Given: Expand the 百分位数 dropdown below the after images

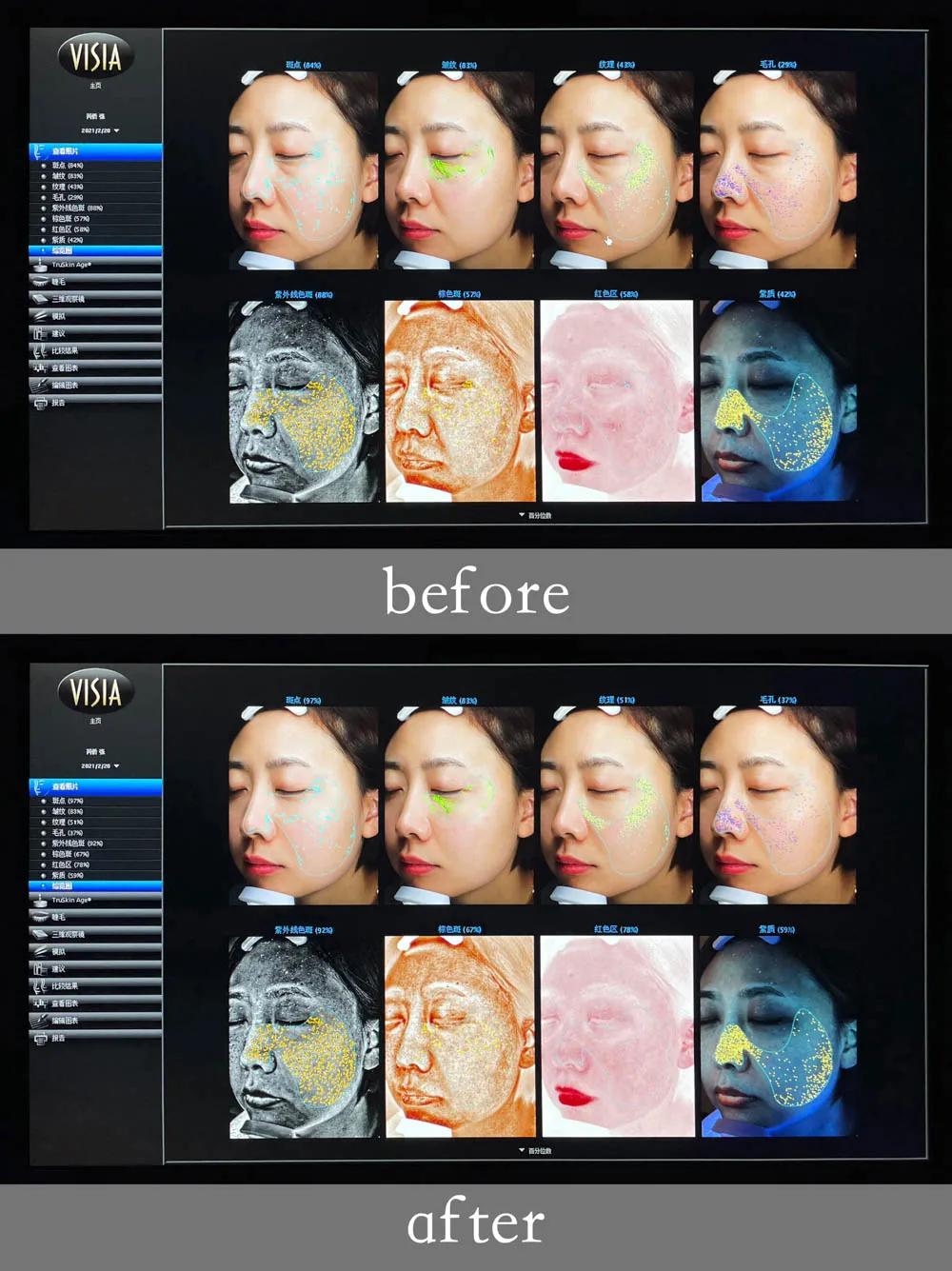Looking at the screenshot, I should pyautogui.click(x=535, y=1150).
